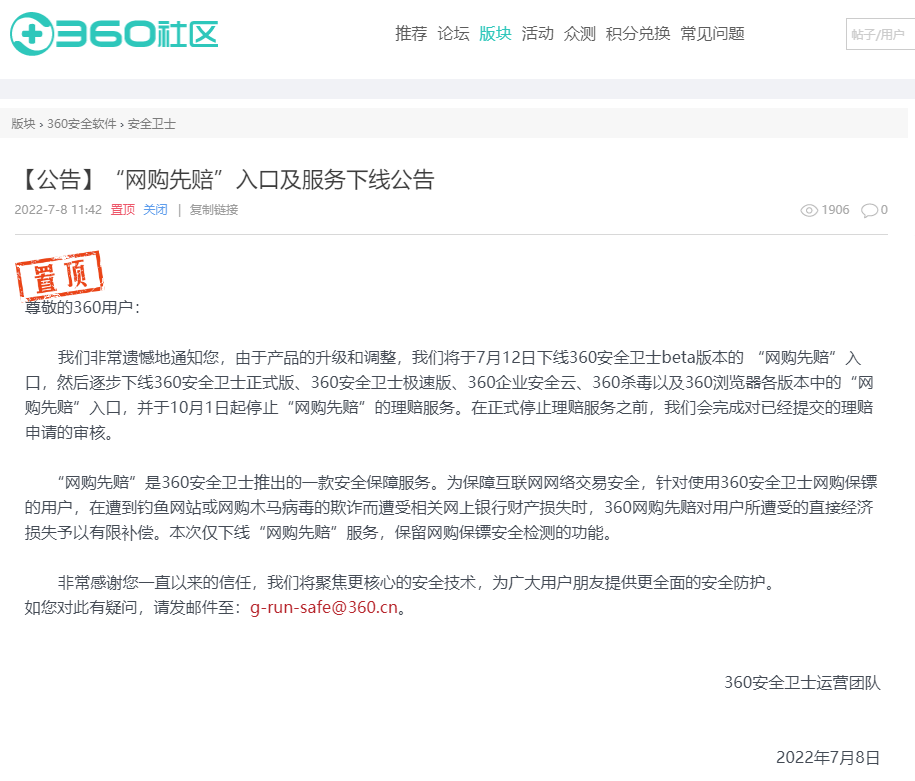Viewport: 915px width, 781px height.
Task: Click the signature 360安全卫士运营团队
Action: pos(802,682)
